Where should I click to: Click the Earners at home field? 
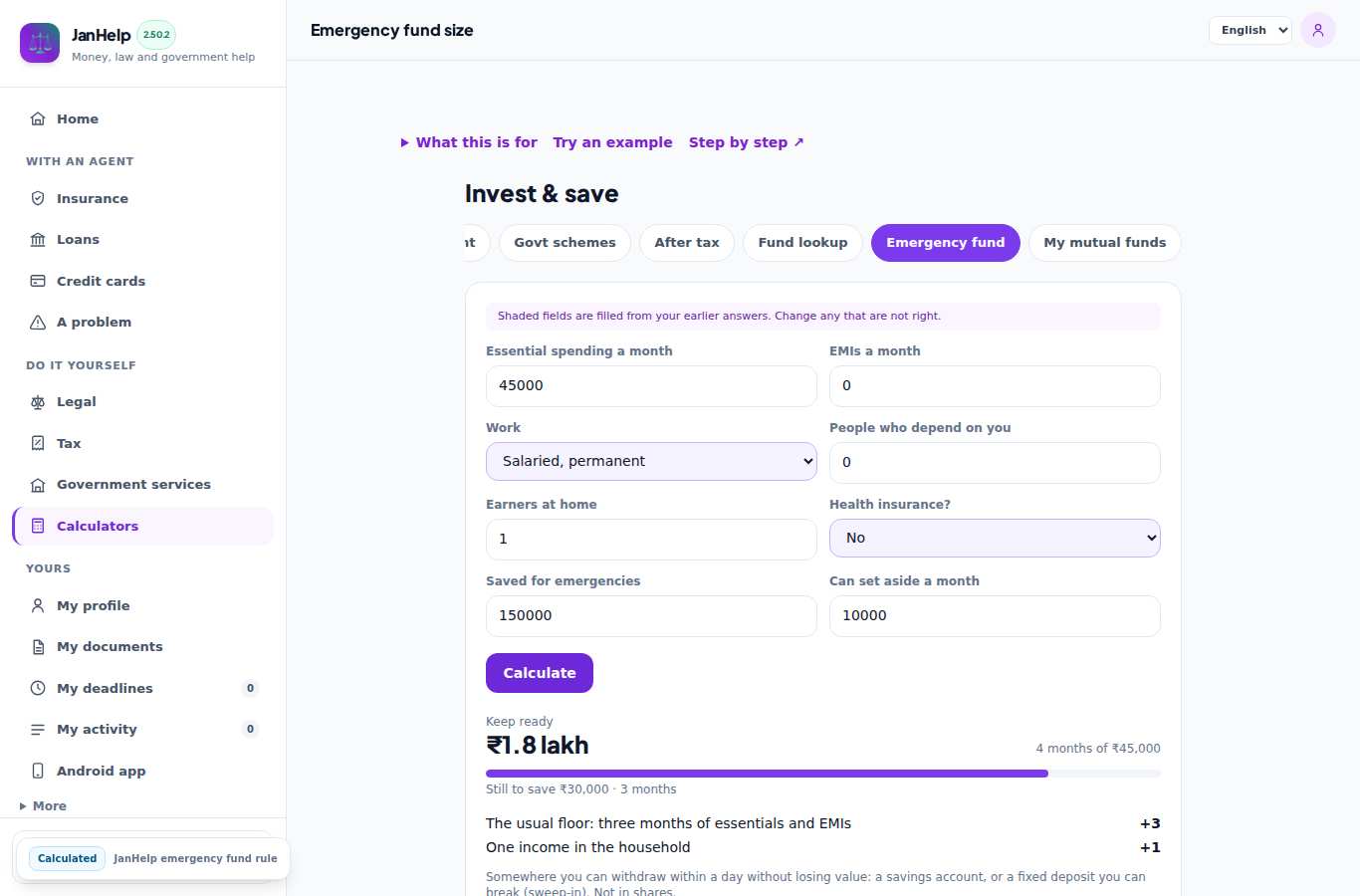click(x=651, y=540)
